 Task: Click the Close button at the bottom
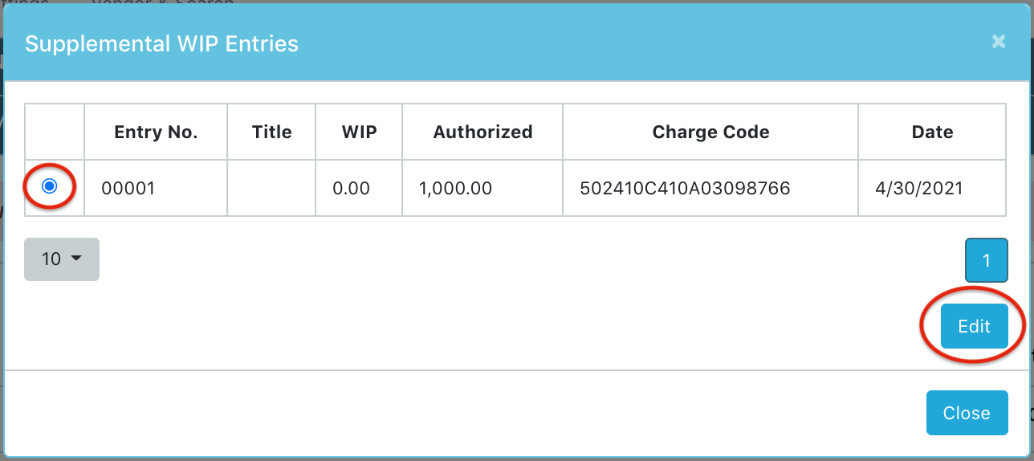pyautogui.click(x=967, y=413)
